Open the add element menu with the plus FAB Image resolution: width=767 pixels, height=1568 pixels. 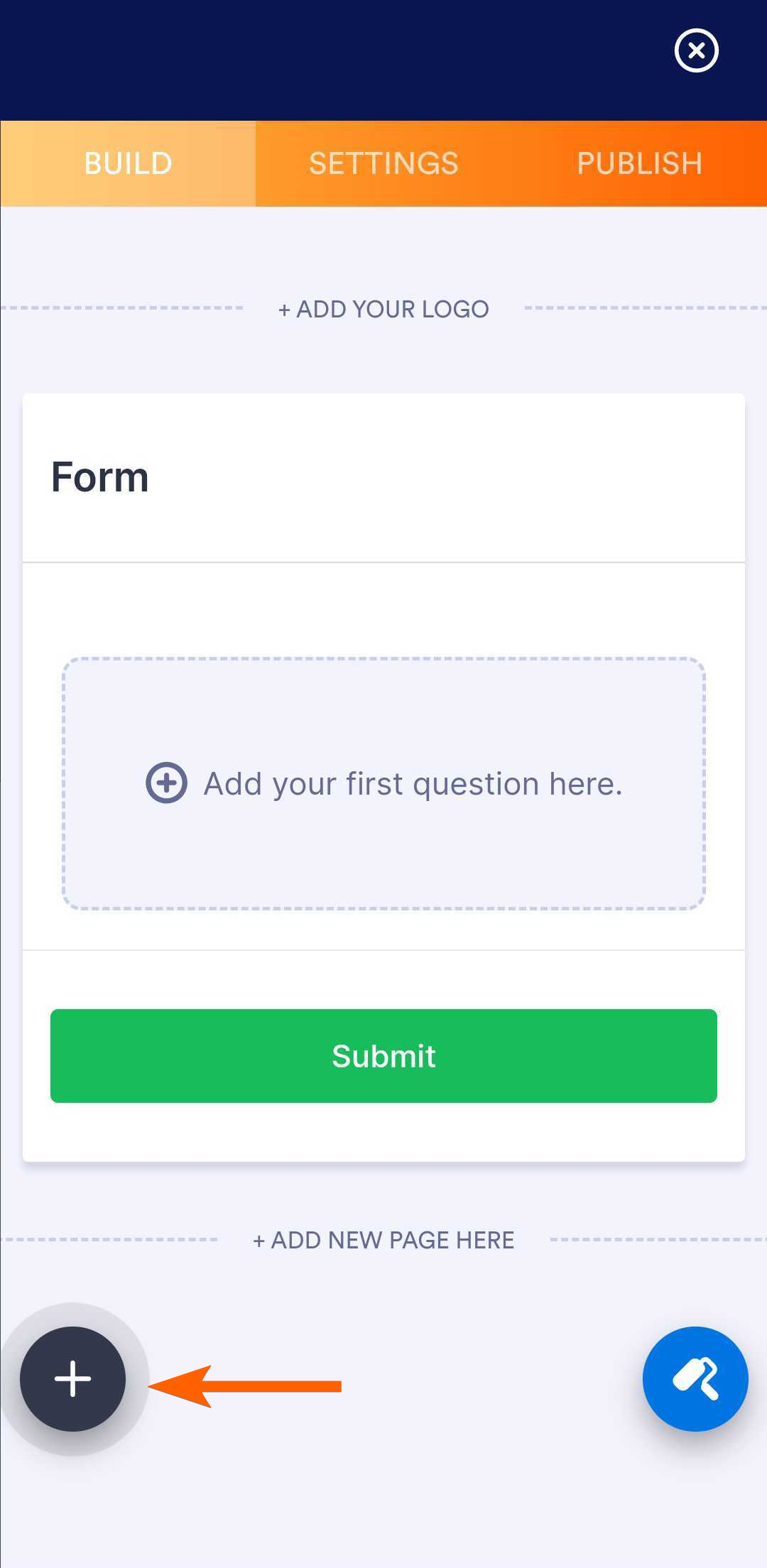[72, 1378]
